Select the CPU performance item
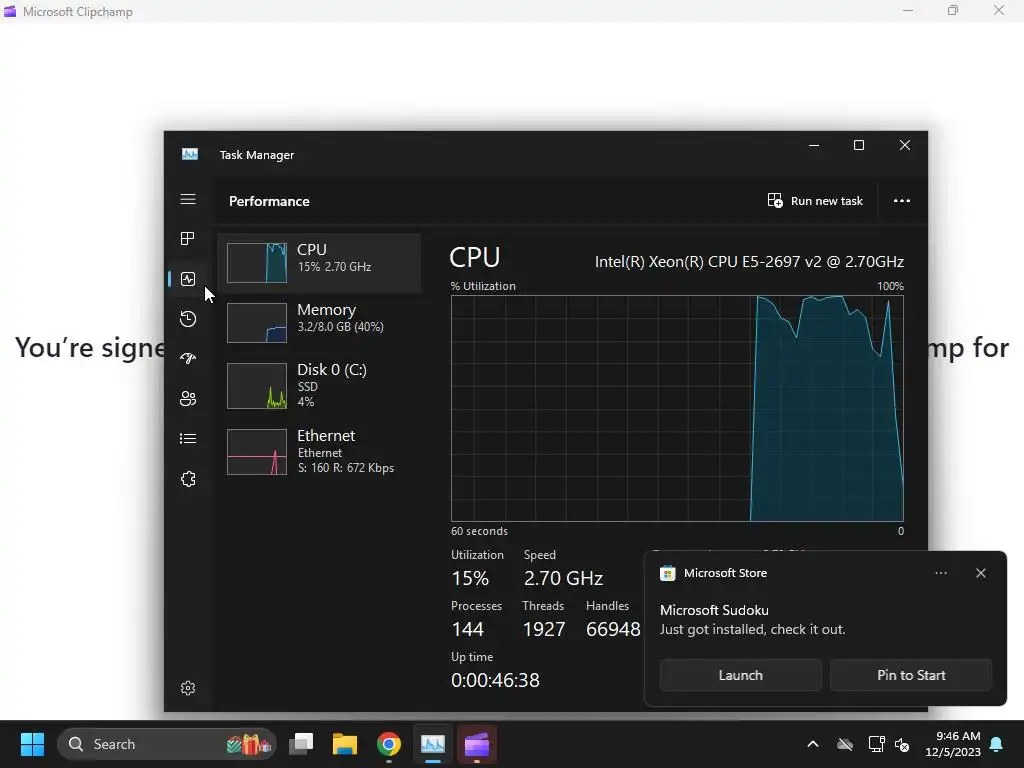 319,263
